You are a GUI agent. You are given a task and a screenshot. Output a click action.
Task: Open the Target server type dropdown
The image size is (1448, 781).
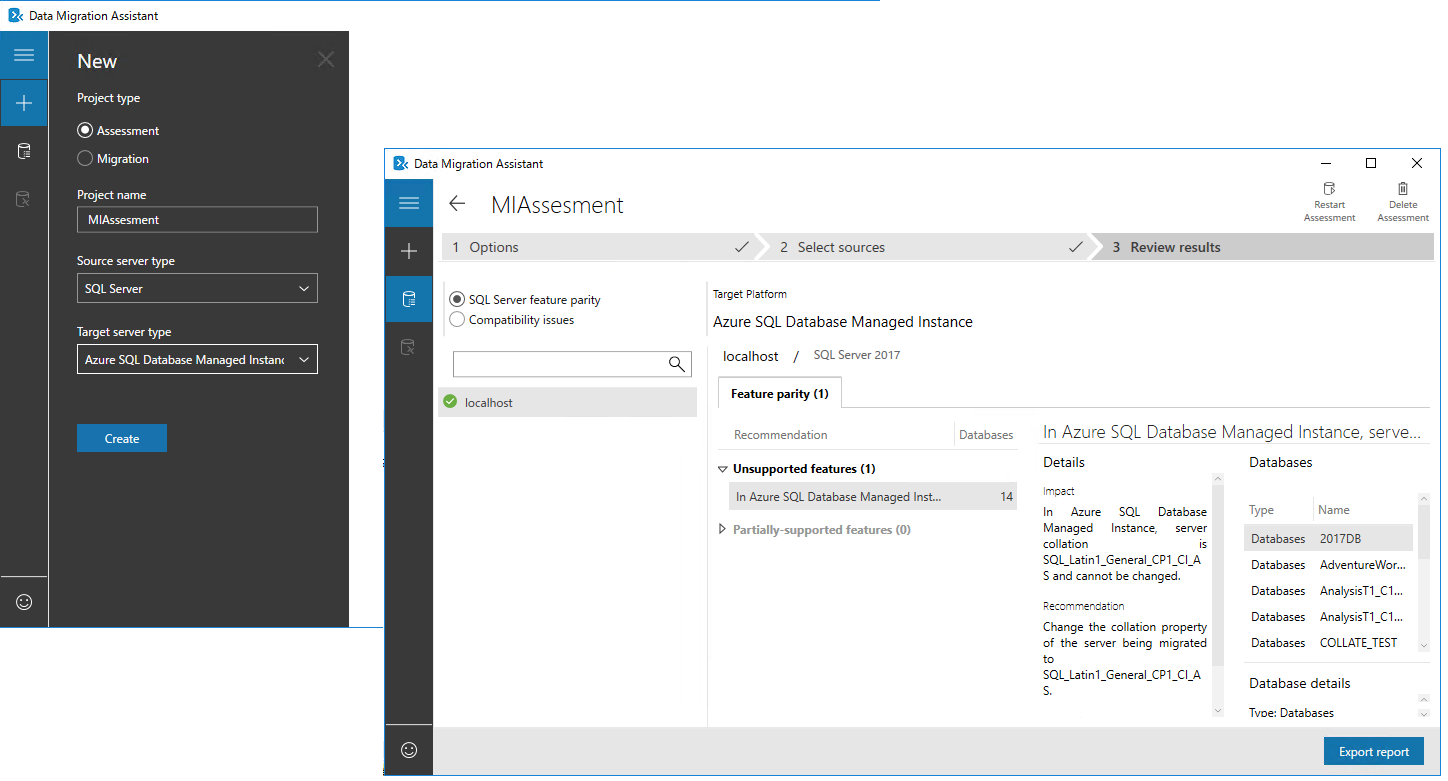pos(197,360)
